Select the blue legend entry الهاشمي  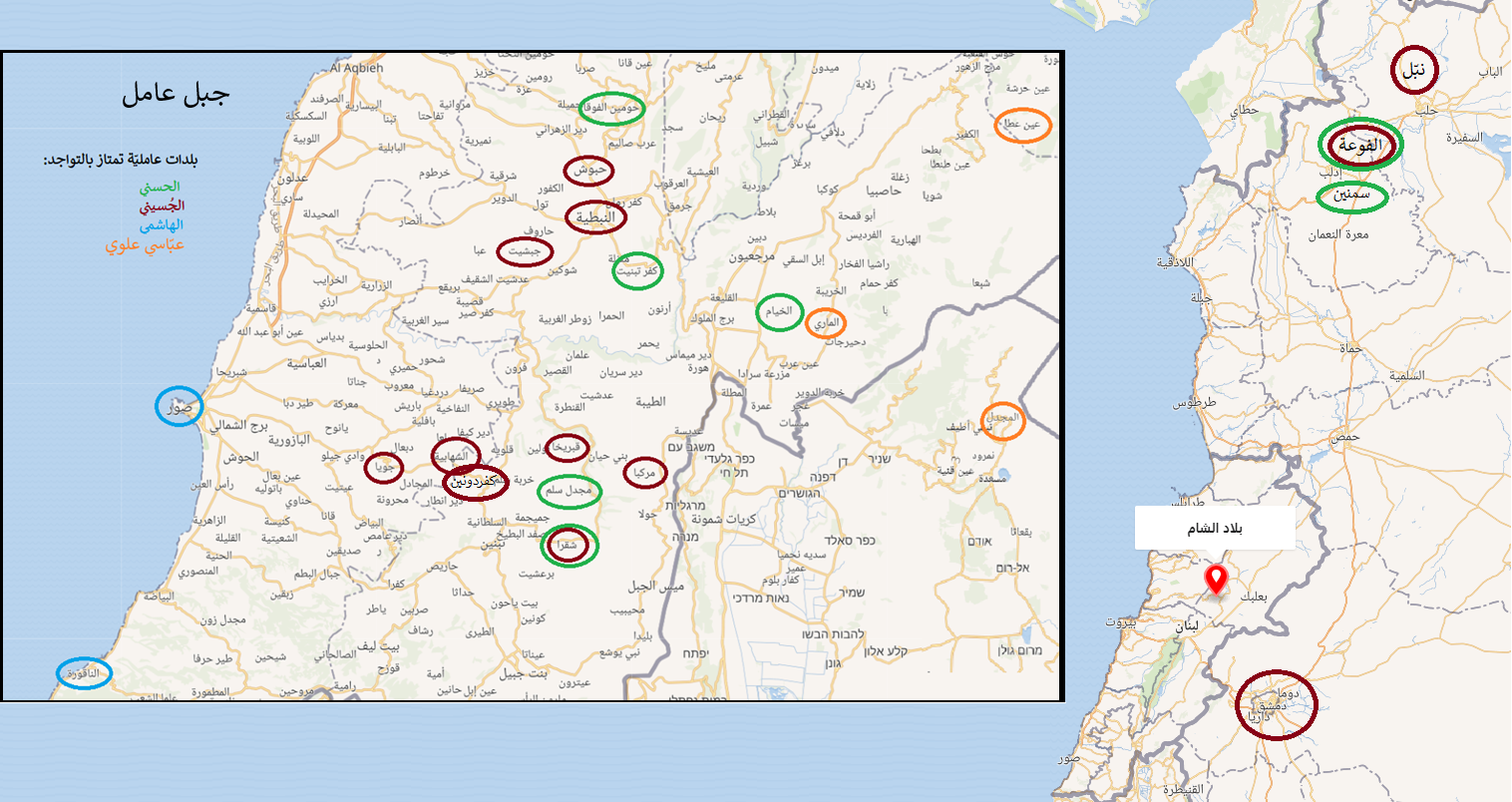[161, 224]
